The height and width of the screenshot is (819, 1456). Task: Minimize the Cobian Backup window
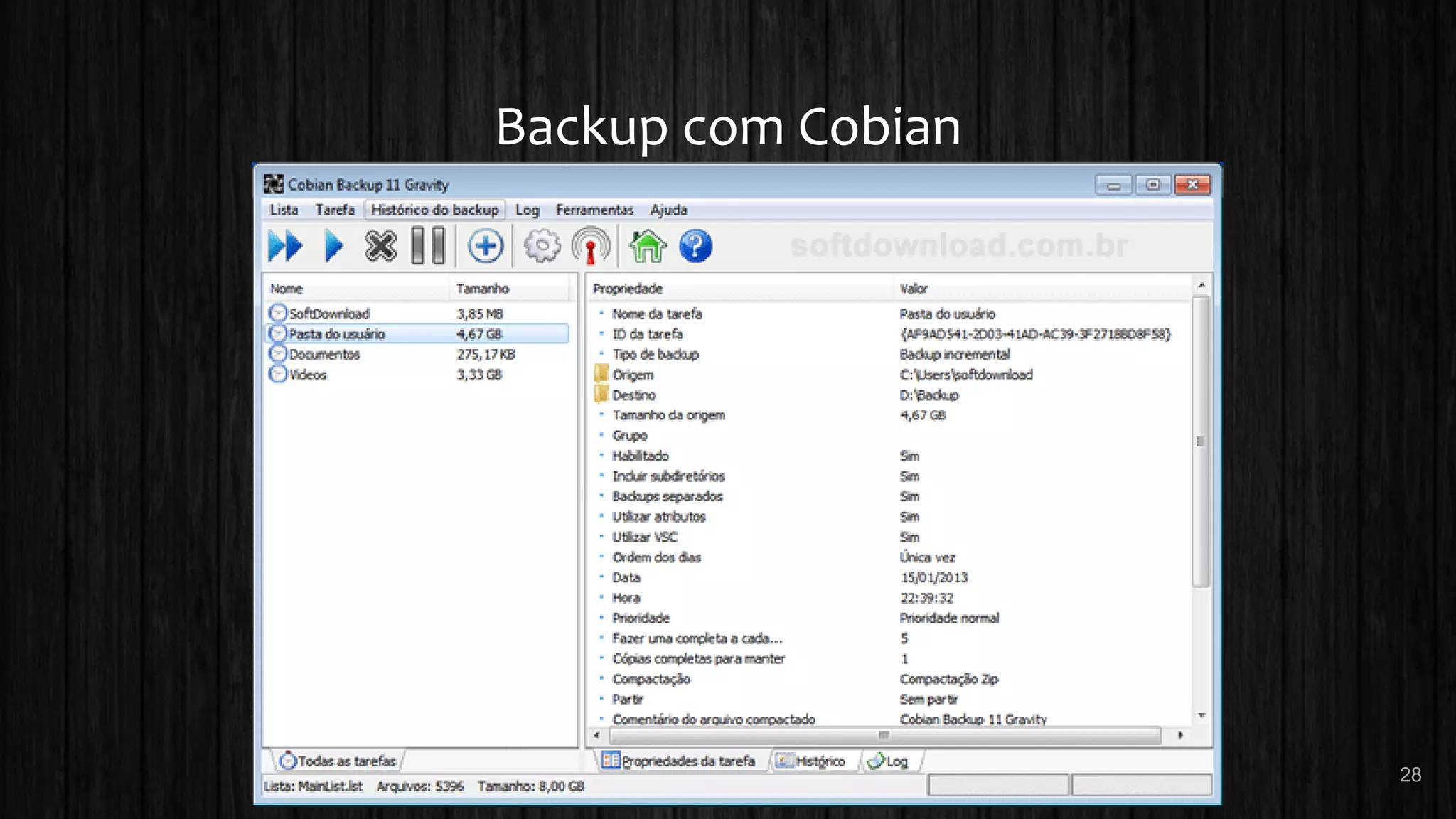click(1113, 185)
